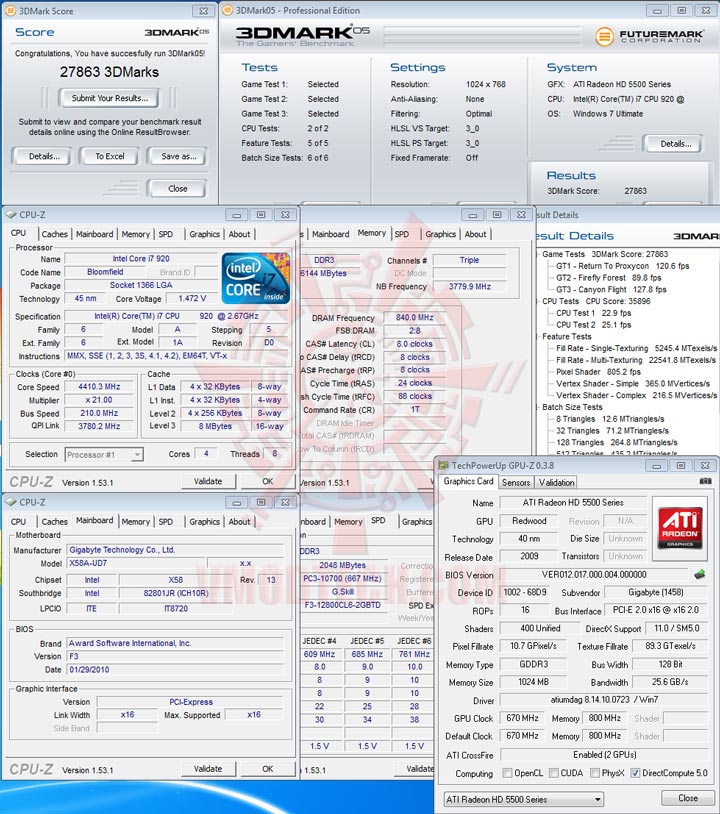Click the 3DMark Score window title icon
Viewport: 720px width, 814px height.
[10, 11]
